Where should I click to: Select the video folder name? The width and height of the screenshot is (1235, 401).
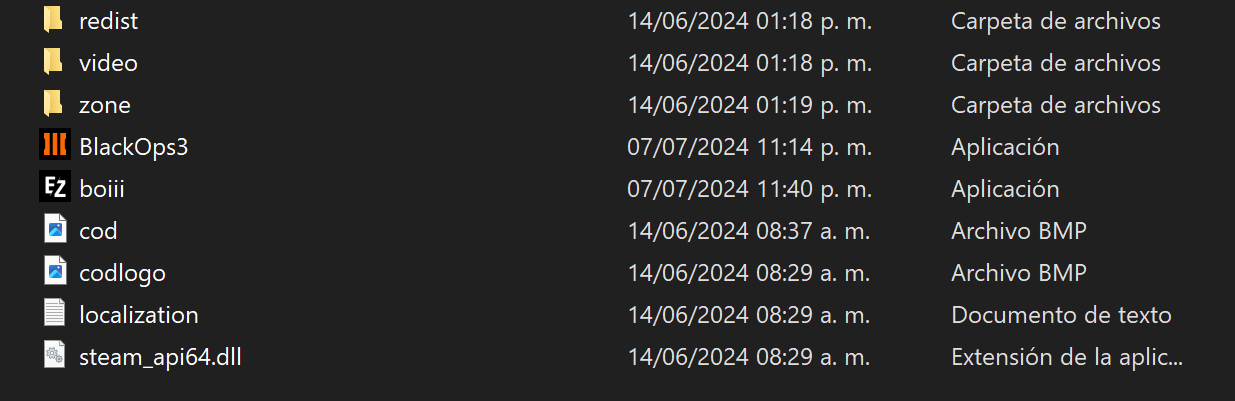(108, 63)
